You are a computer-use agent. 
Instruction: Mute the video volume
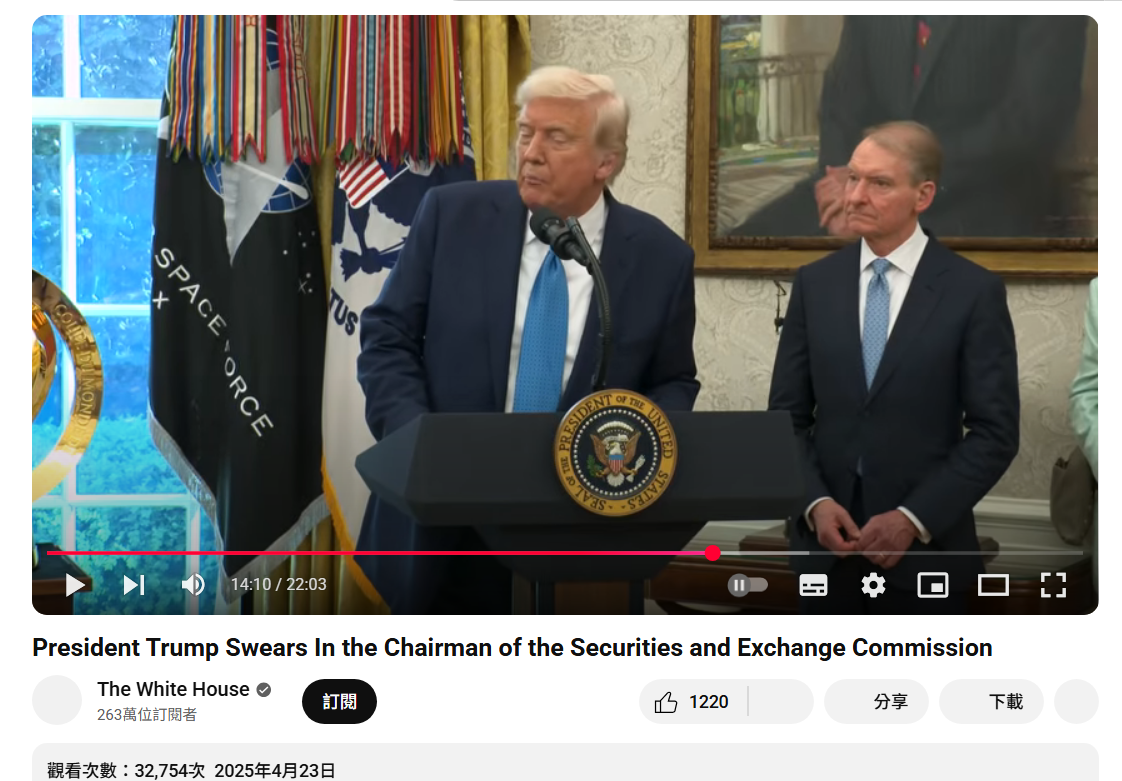click(x=192, y=585)
